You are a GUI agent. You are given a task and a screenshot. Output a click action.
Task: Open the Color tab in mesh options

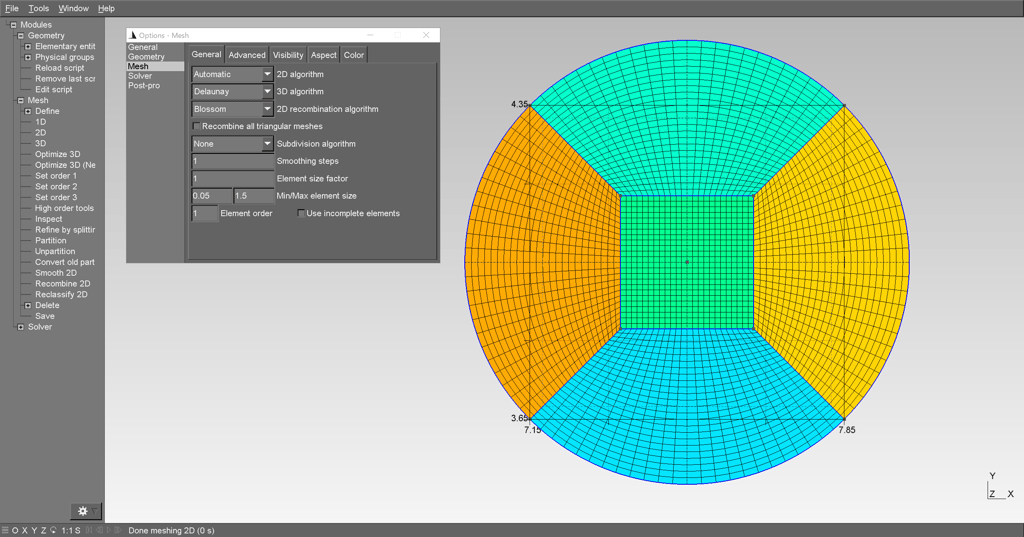[354, 55]
